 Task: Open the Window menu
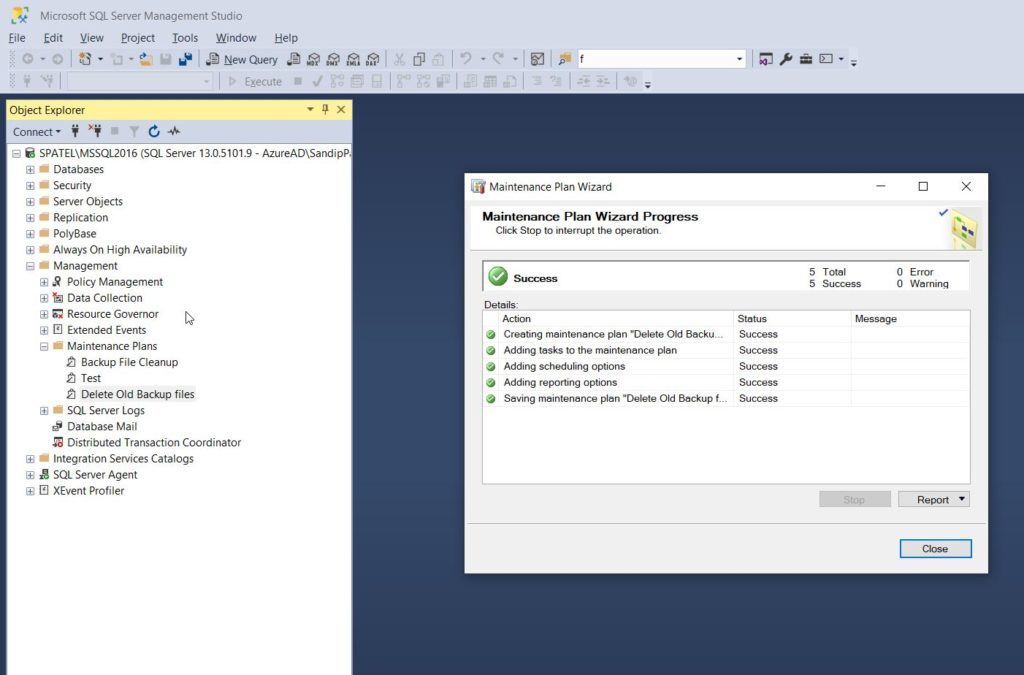pyautogui.click(x=236, y=38)
